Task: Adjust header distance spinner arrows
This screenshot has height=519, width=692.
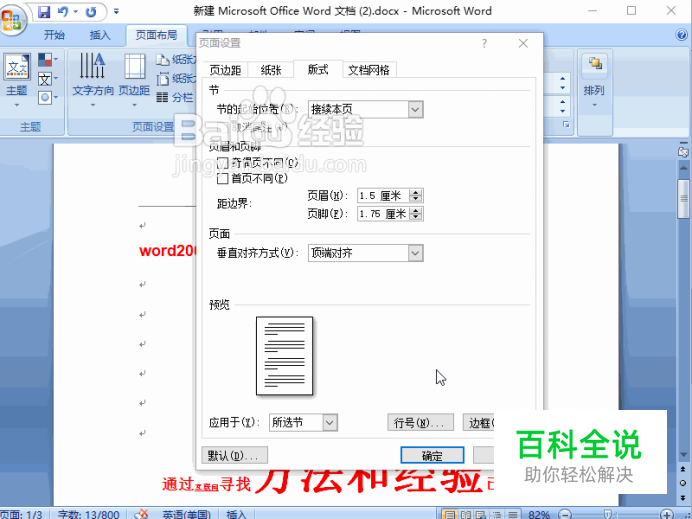Action: point(416,196)
